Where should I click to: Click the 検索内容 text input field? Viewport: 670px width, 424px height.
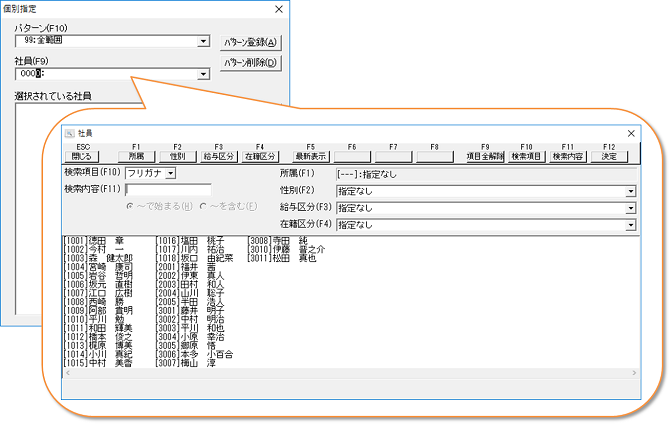click(x=167, y=189)
